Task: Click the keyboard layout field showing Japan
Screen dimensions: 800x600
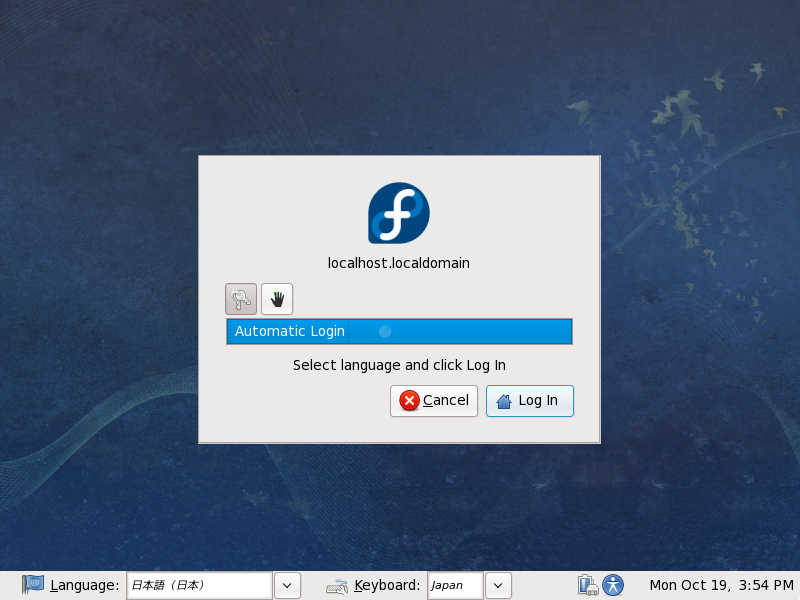Action: (454, 585)
